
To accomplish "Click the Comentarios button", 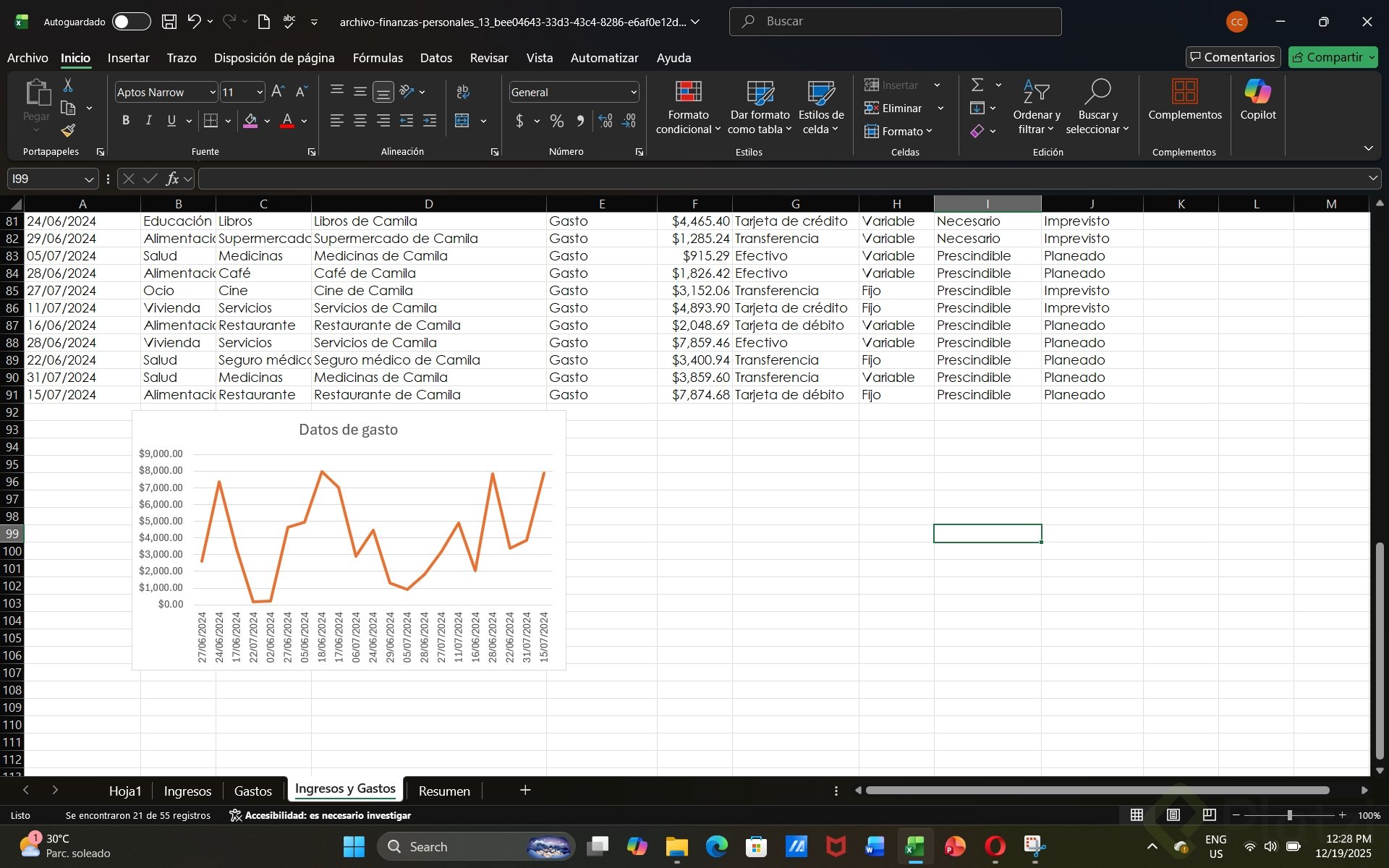I will click(x=1232, y=57).
